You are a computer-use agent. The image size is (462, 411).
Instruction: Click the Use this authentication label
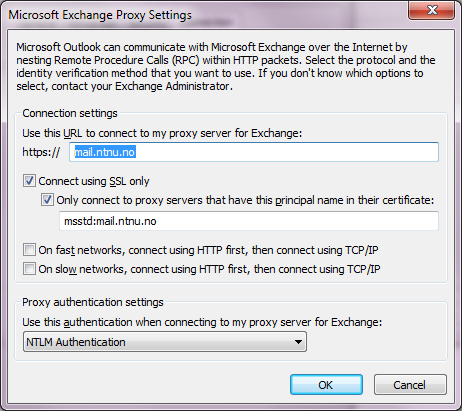pos(202,322)
